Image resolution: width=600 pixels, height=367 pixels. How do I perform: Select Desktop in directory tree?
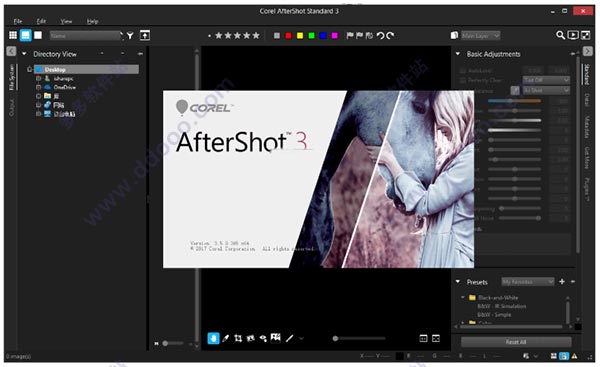point(86,69)
